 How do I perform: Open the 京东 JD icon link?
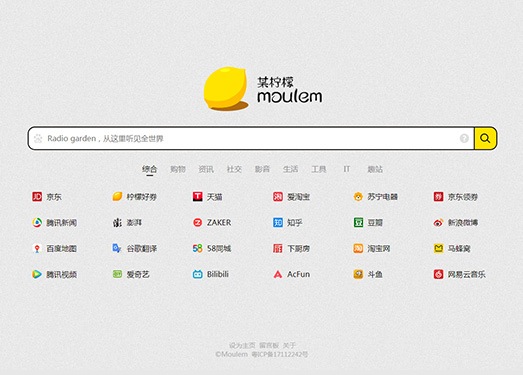(x=47, y=197)
